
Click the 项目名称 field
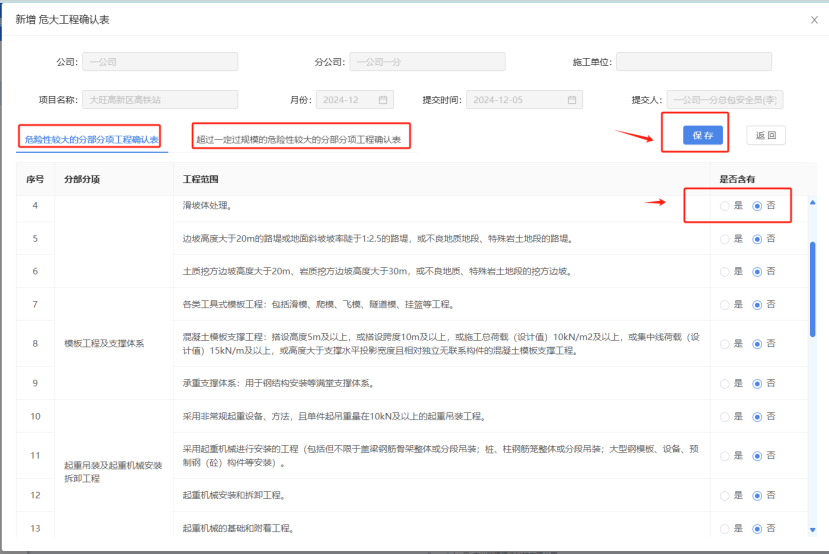(x=160, y=100)
